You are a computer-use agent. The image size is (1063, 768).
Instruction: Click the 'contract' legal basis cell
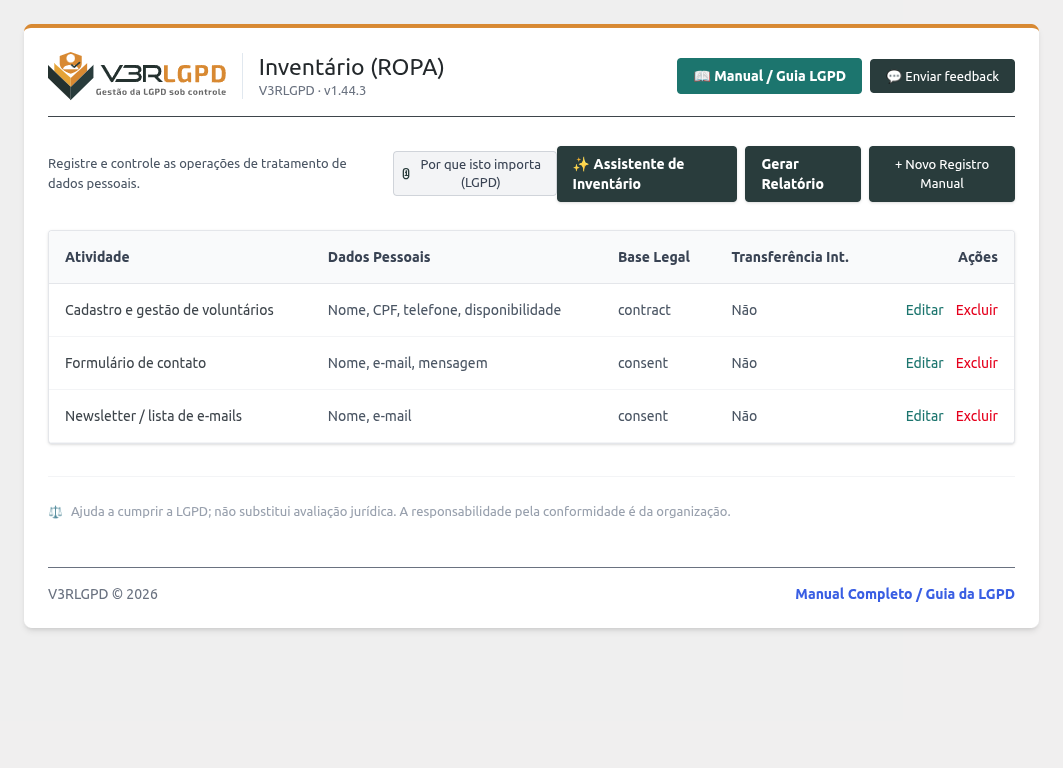(644, 310)
